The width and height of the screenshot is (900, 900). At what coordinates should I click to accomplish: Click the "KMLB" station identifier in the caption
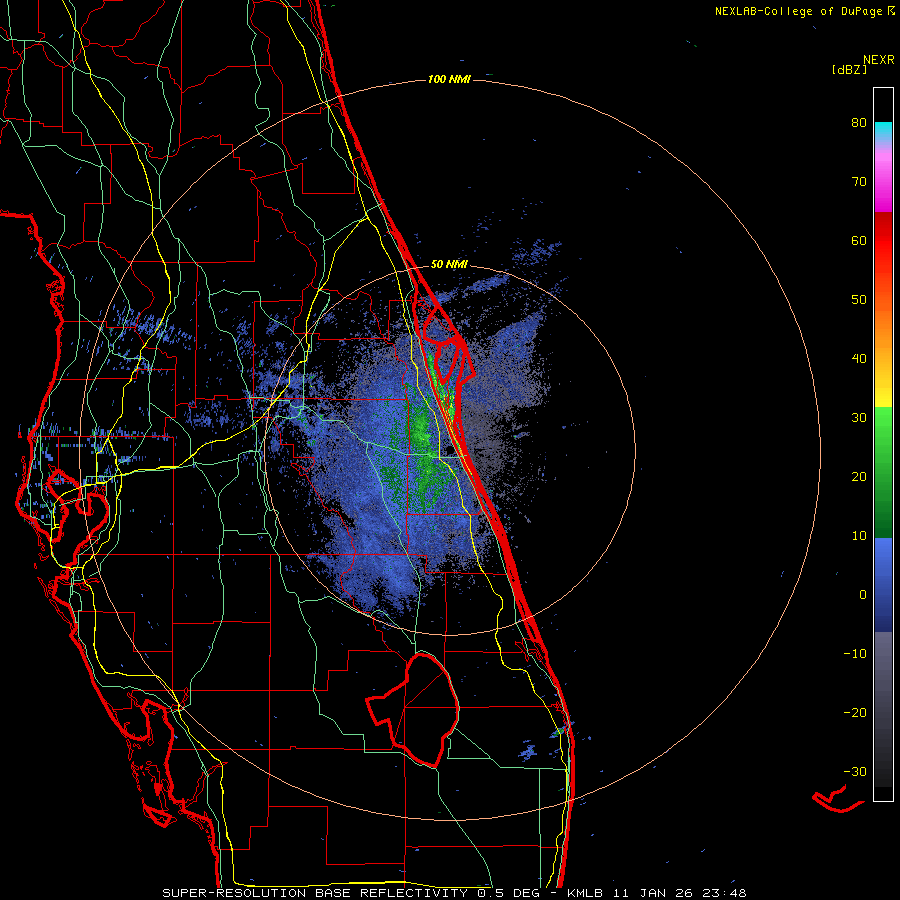[x=584, y=893]
